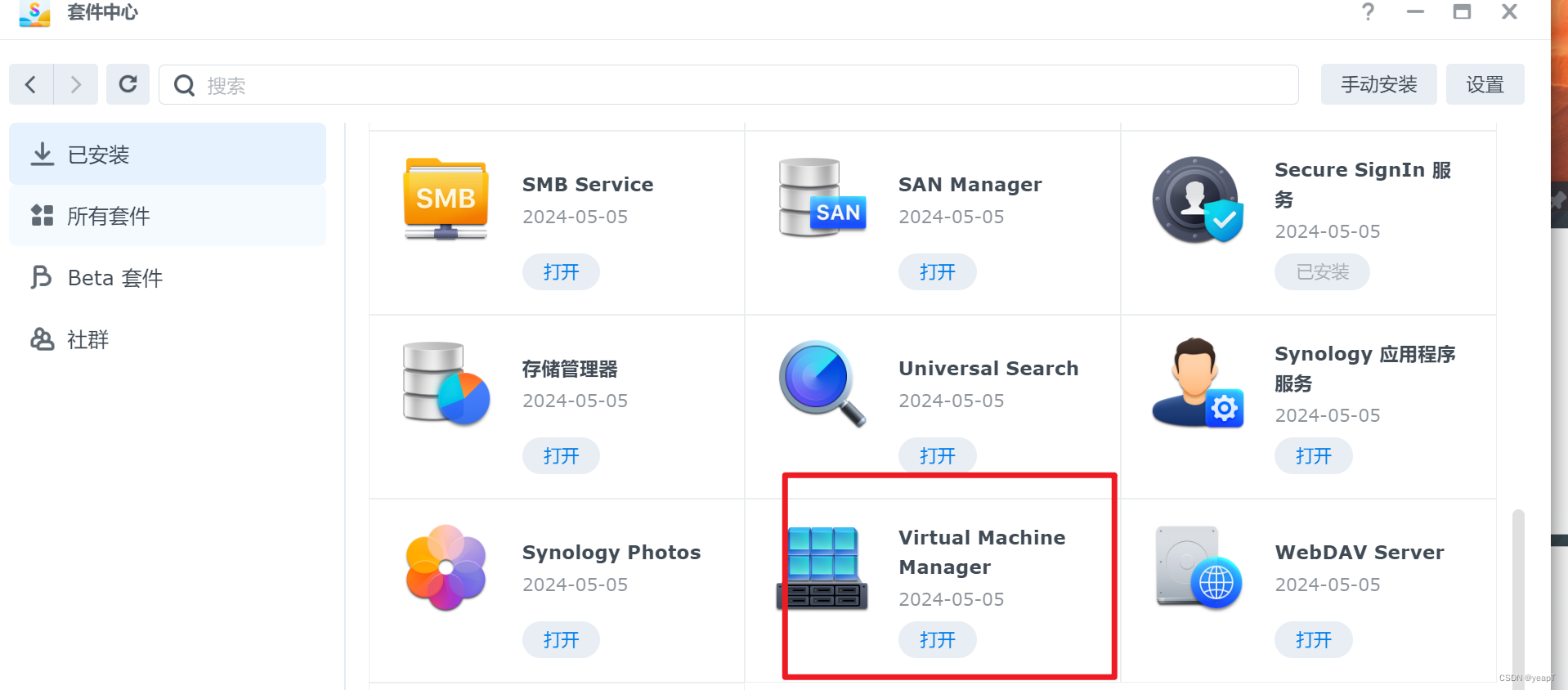Click the Synology Photos title
Image resolution: width=1568 pixels, height=690 pixels.
click(612, 553)
